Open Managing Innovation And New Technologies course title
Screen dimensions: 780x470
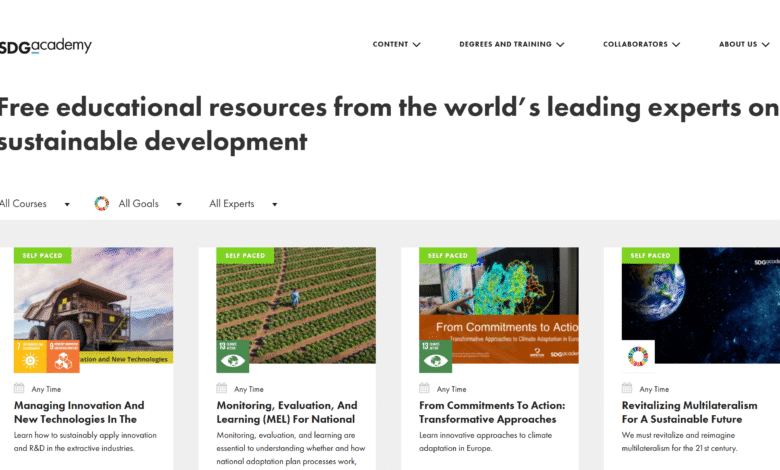79,412
